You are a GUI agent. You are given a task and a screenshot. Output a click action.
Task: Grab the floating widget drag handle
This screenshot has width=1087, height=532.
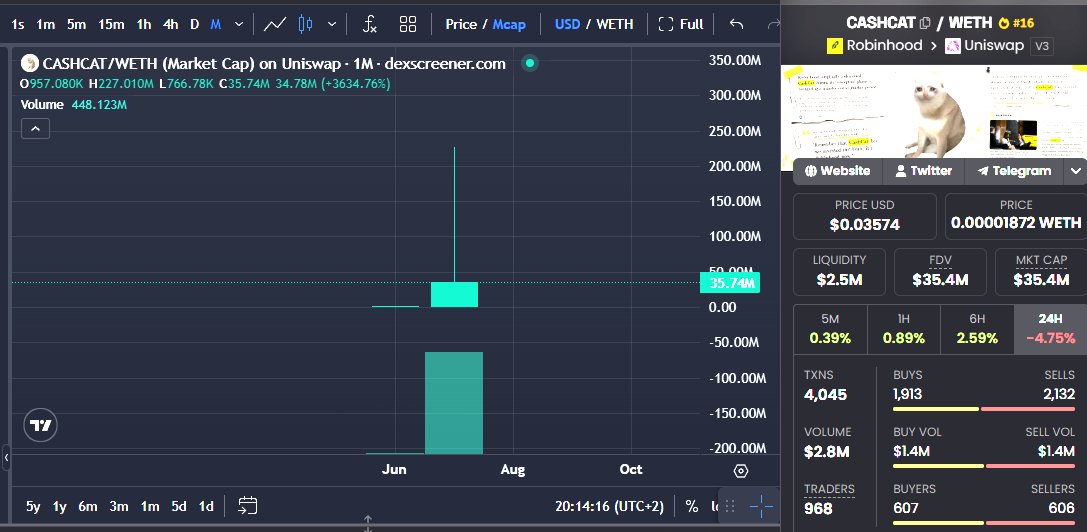(729, 507)
